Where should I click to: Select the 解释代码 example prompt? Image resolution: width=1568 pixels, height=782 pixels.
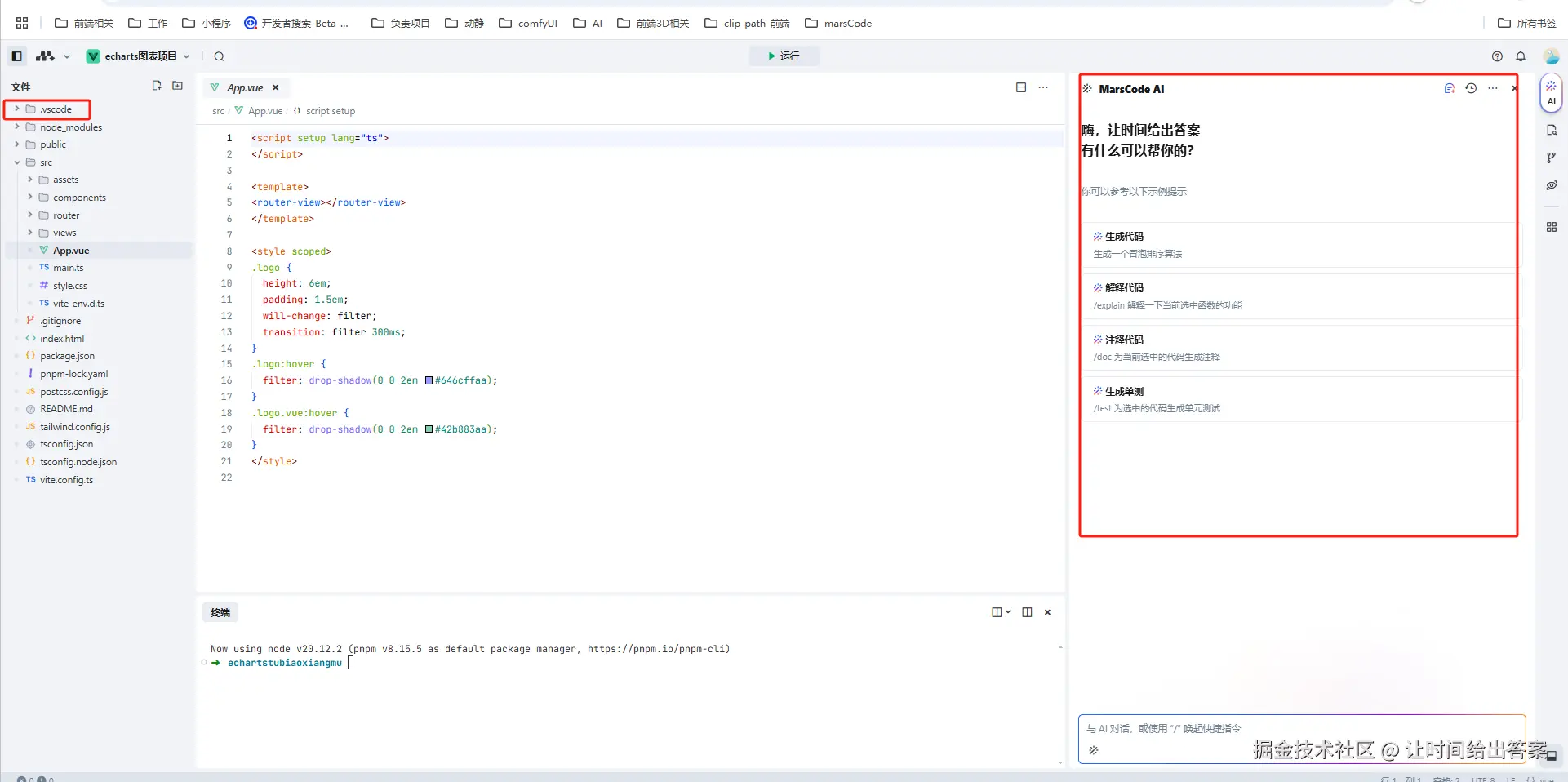coord(1300,296)
